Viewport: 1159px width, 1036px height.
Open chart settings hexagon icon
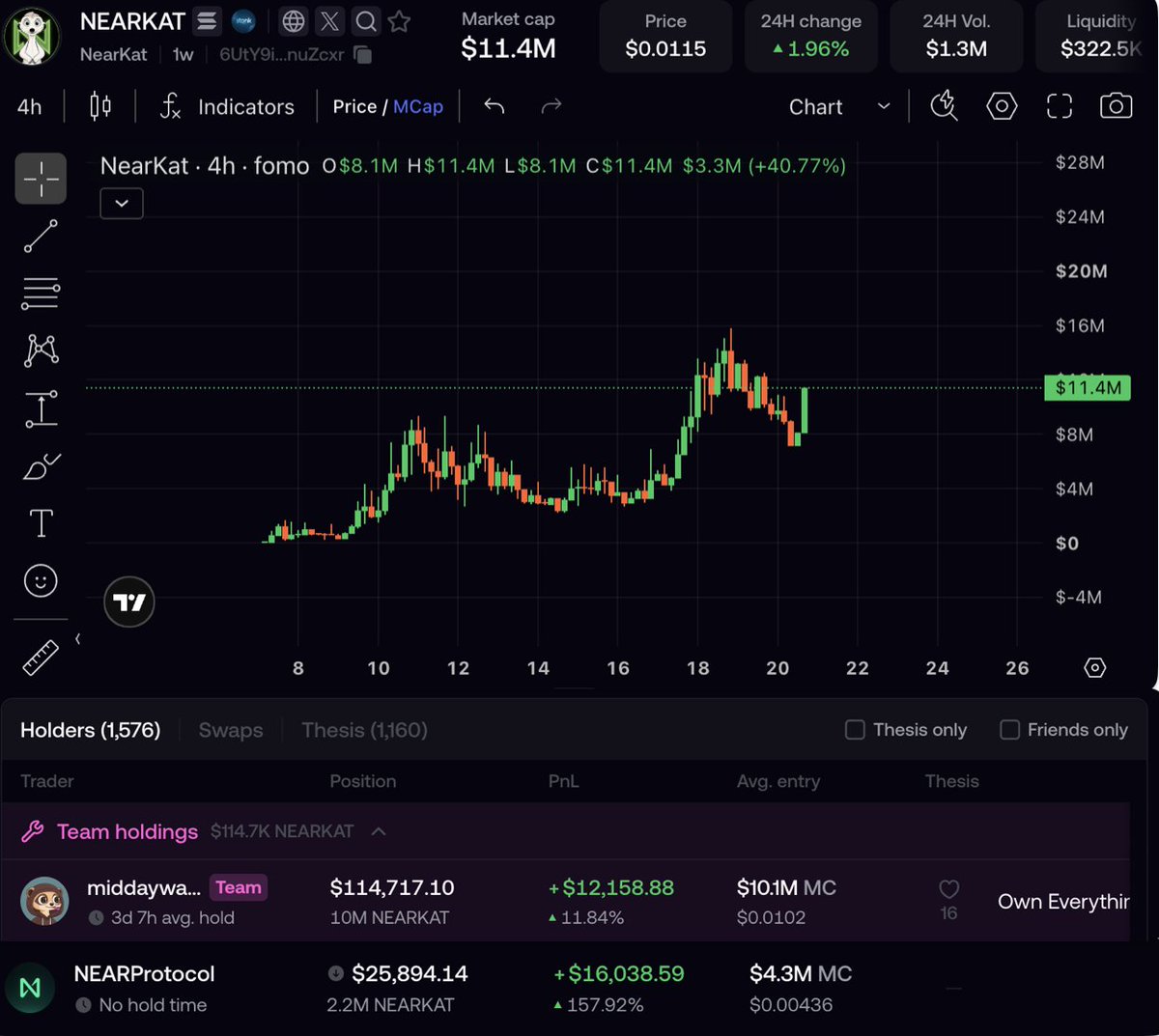[x=1002, y=106]
